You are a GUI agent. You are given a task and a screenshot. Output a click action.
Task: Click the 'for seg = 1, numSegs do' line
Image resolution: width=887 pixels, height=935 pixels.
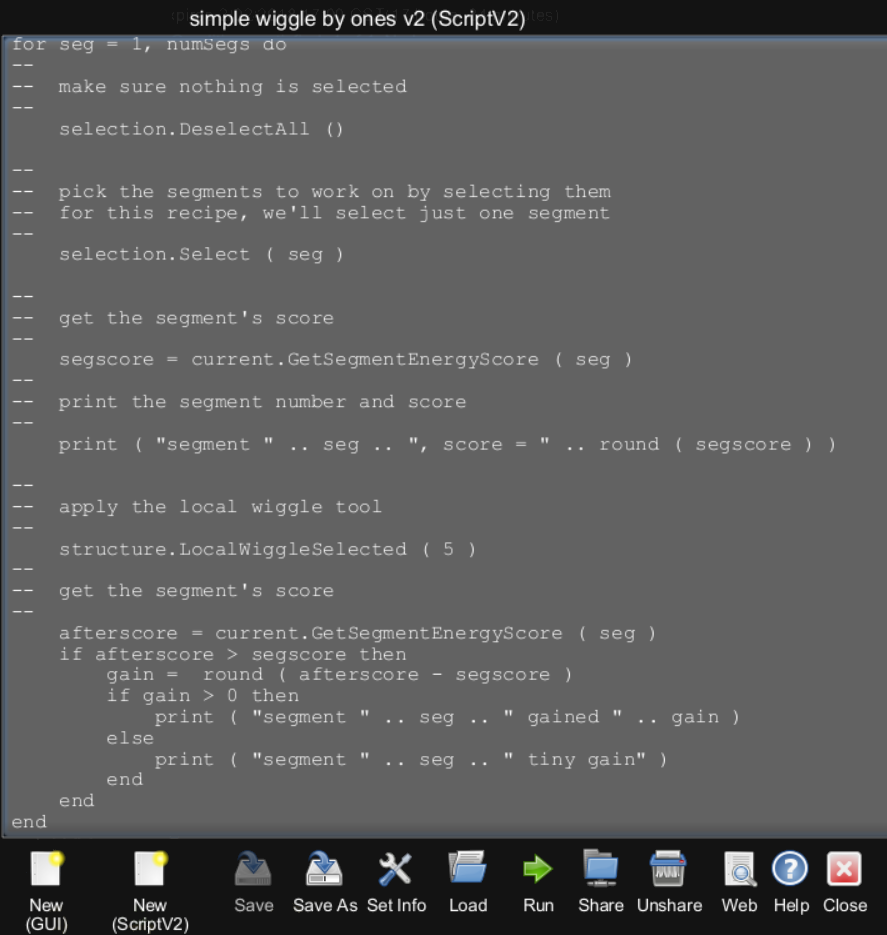[x=149, y=44]
